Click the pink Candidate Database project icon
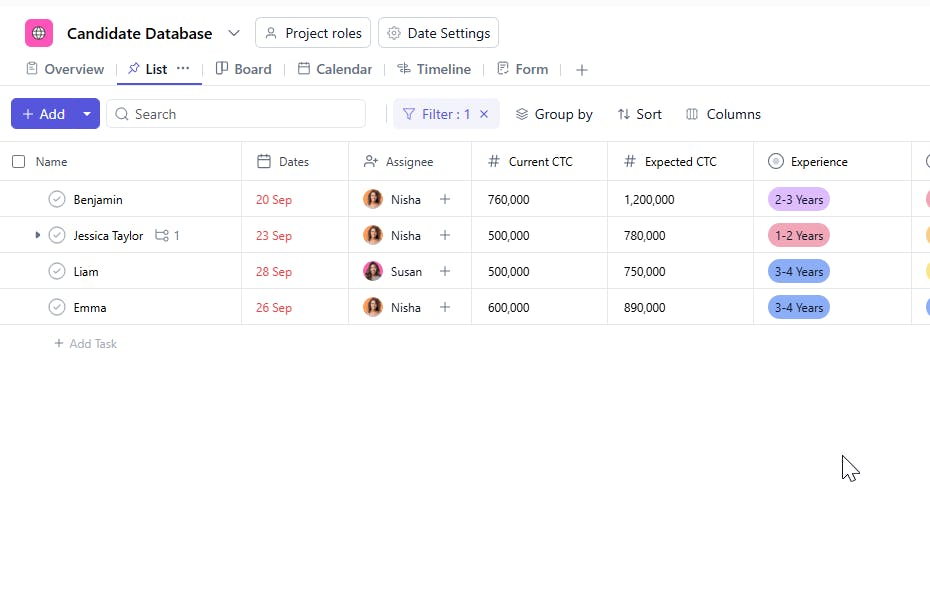Viewport: 930px width, 600px height. tap(39, 33)
